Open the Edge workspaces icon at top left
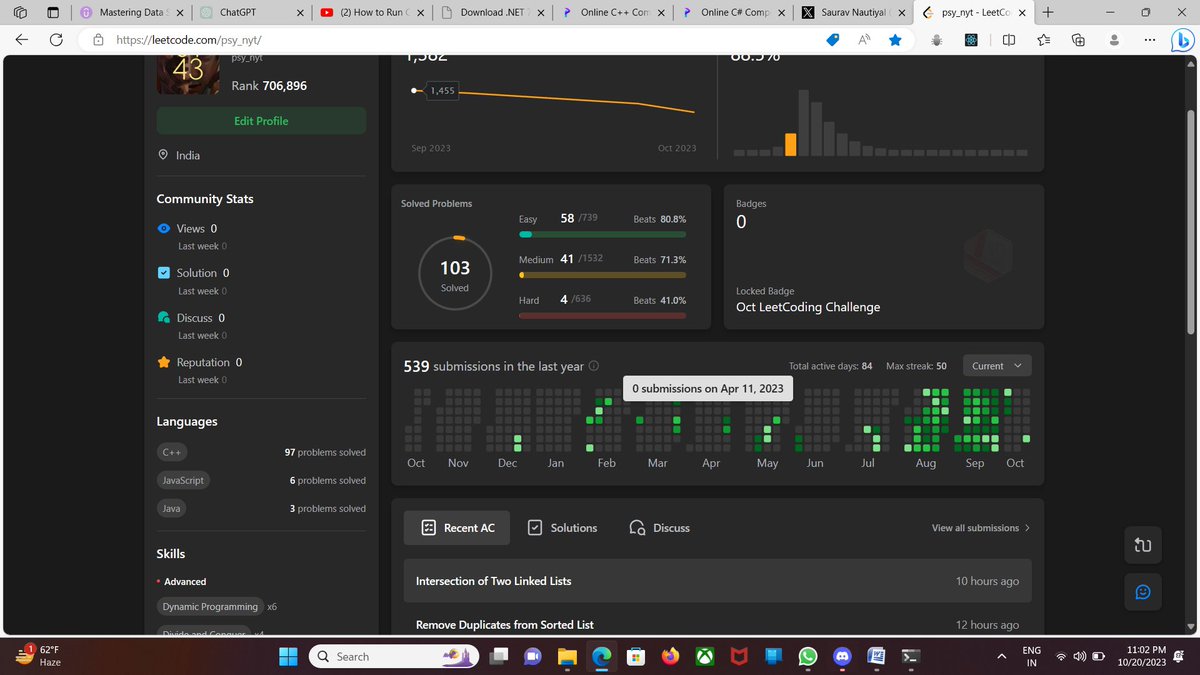This screenshot has height=675, width=1200. tap(21, 13)
